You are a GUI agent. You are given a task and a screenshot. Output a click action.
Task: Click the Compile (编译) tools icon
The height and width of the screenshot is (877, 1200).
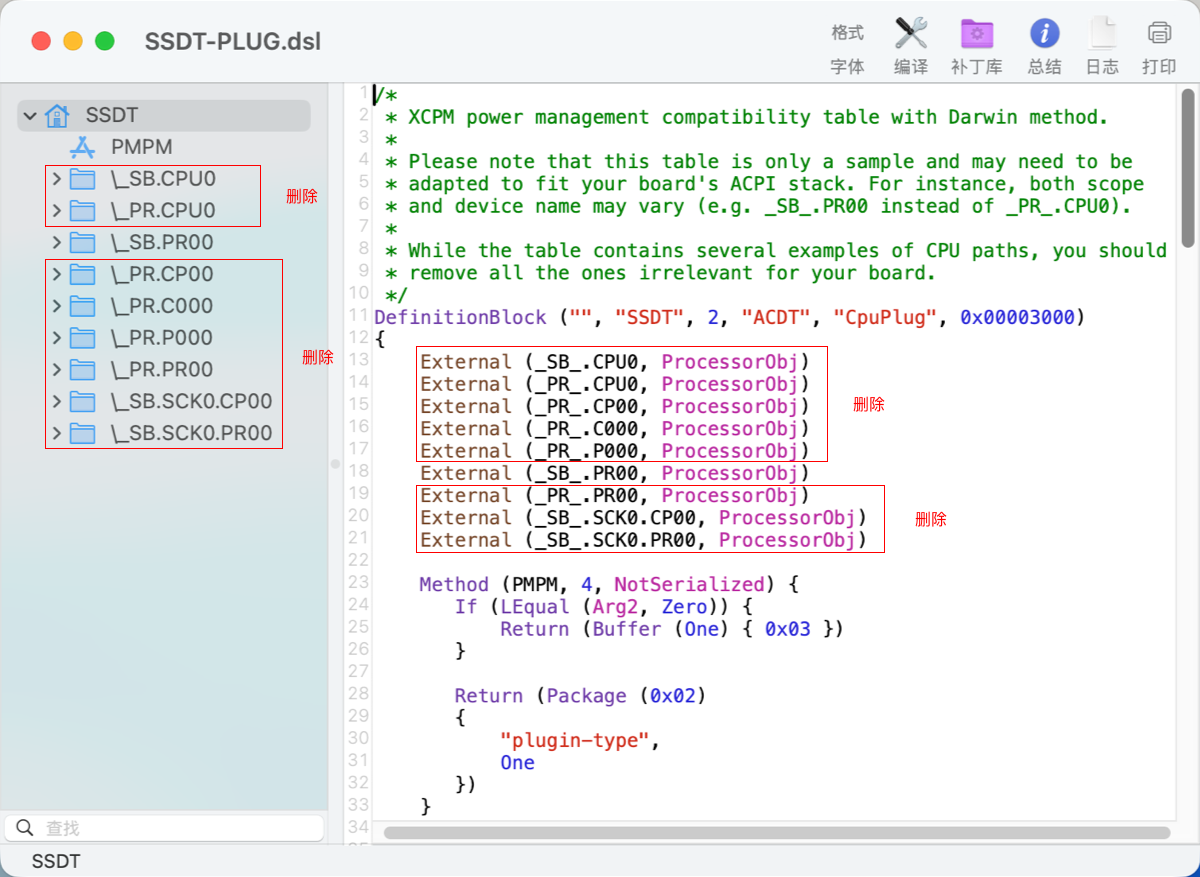910,34
